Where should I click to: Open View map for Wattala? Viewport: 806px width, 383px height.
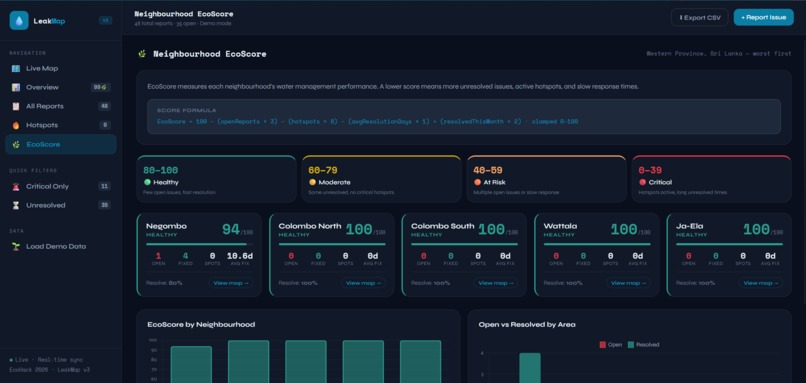[628, 283]
